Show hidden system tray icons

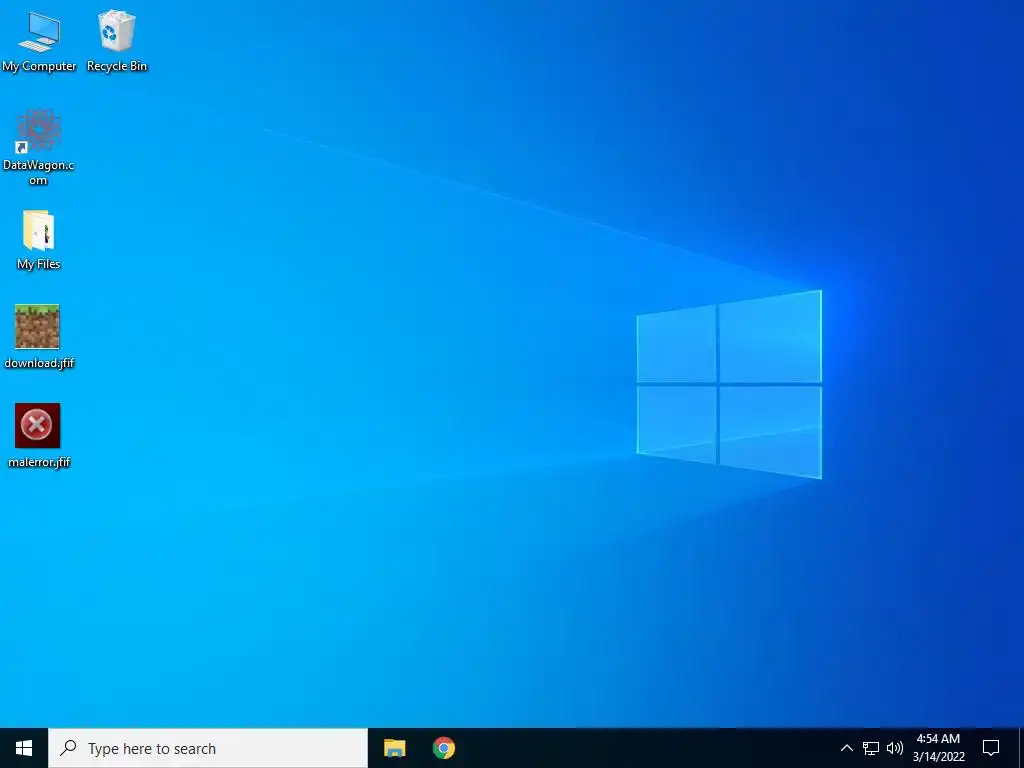tap(846, 748)
